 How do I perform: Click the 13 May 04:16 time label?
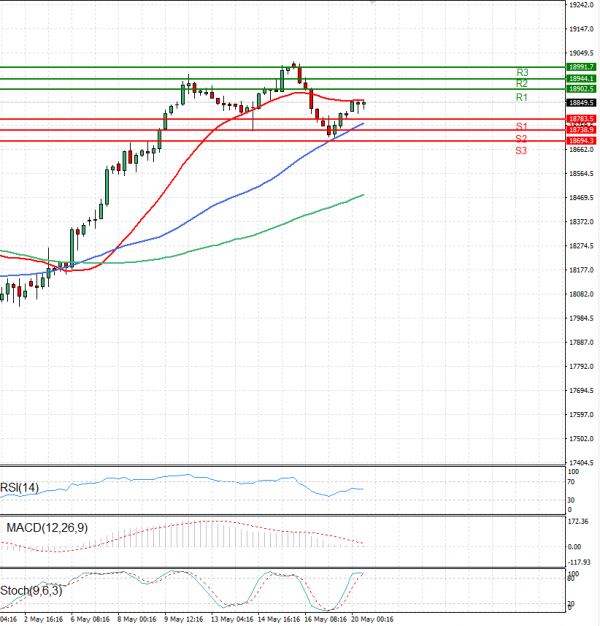(232, 620)
